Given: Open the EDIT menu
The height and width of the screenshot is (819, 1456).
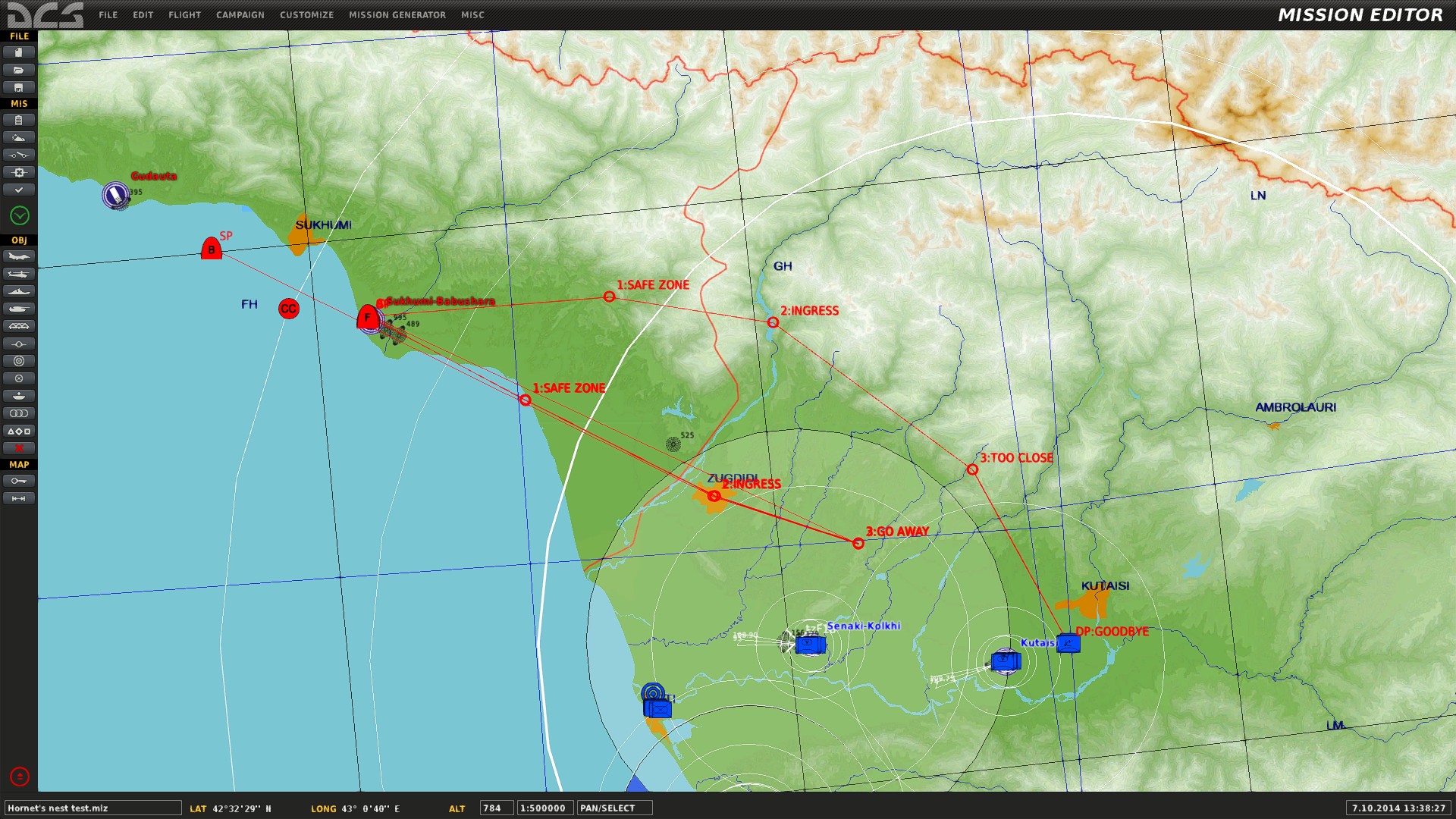Looking at the screenshot, I should click(x=143, y=14).
